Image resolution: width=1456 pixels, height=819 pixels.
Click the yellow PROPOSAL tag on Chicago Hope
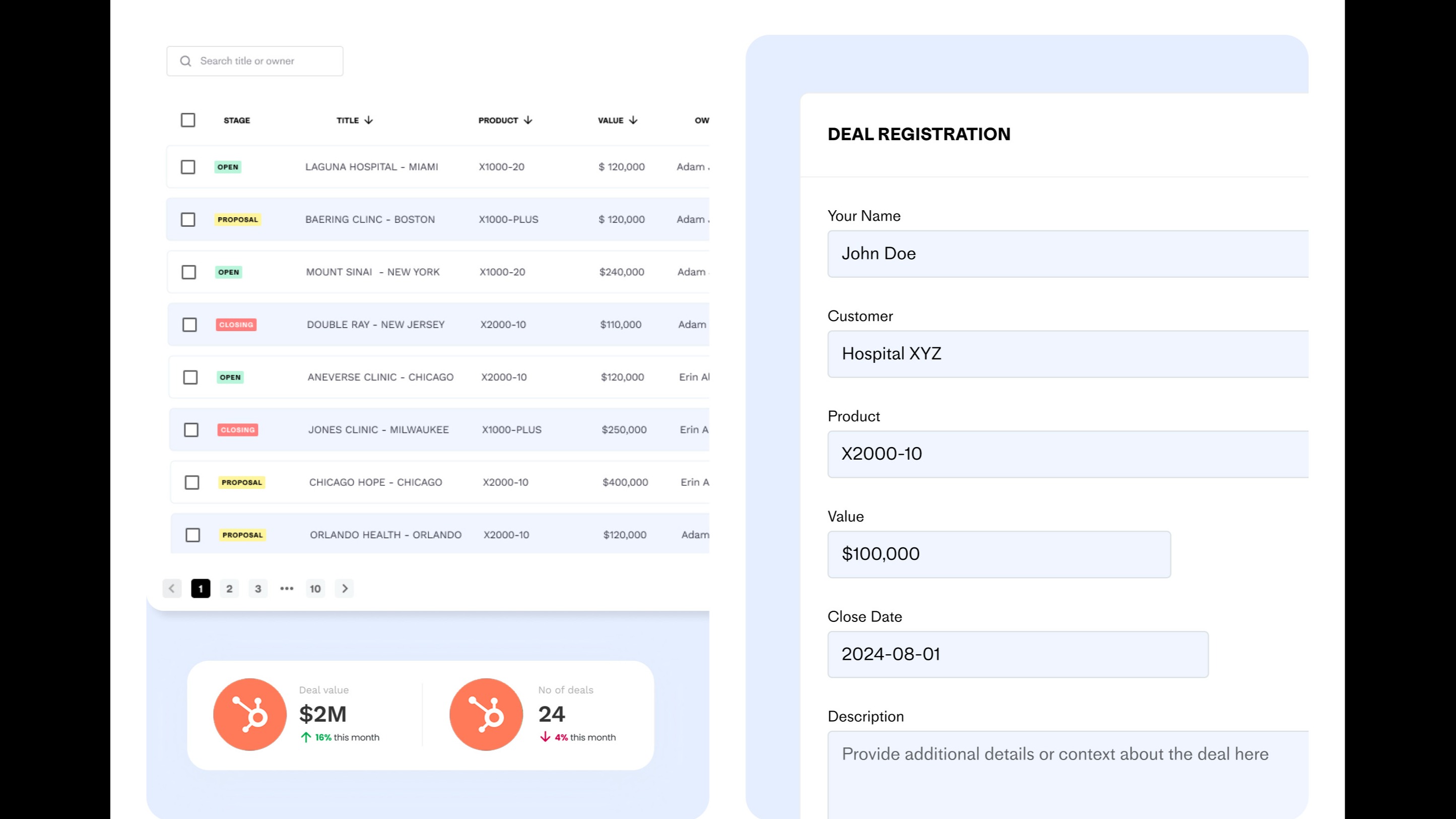click(241, 482)
